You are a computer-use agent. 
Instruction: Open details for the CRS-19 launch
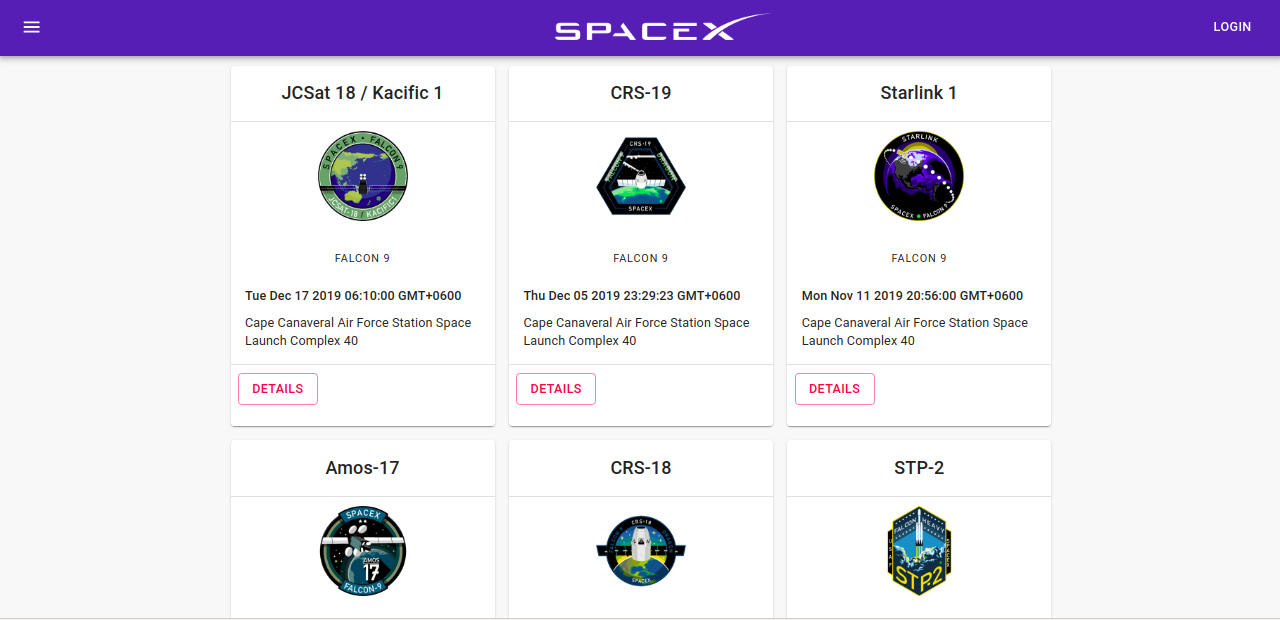556,389
